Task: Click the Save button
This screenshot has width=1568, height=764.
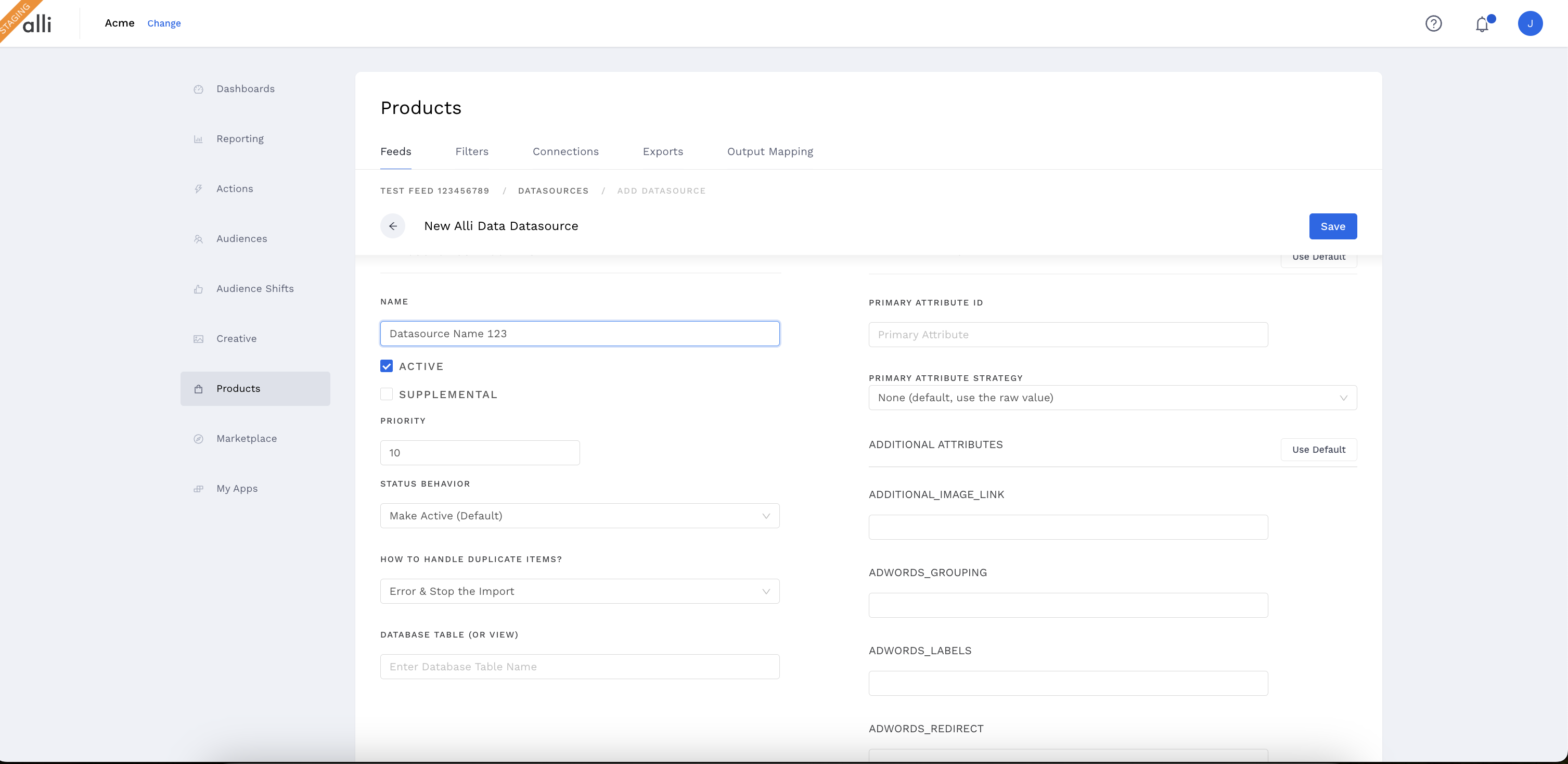Action: point(1333,226)
